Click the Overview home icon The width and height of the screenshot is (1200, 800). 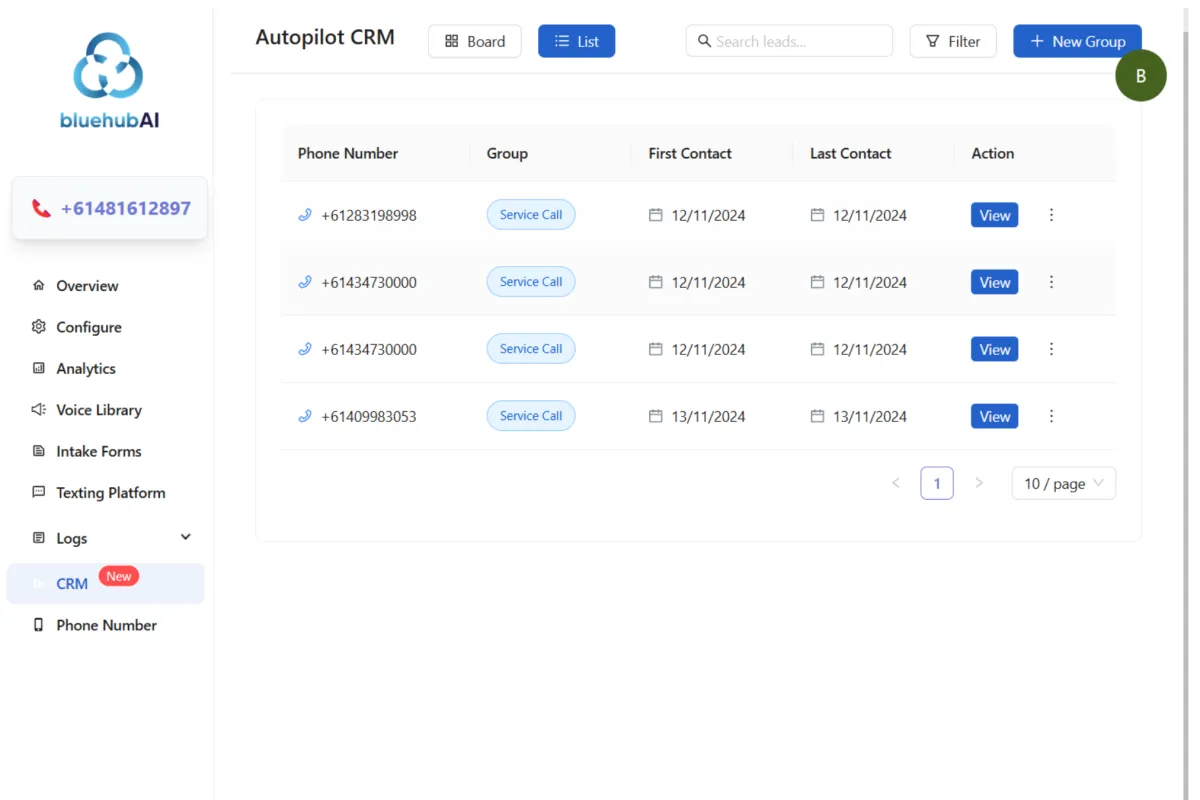click(39, 286)
